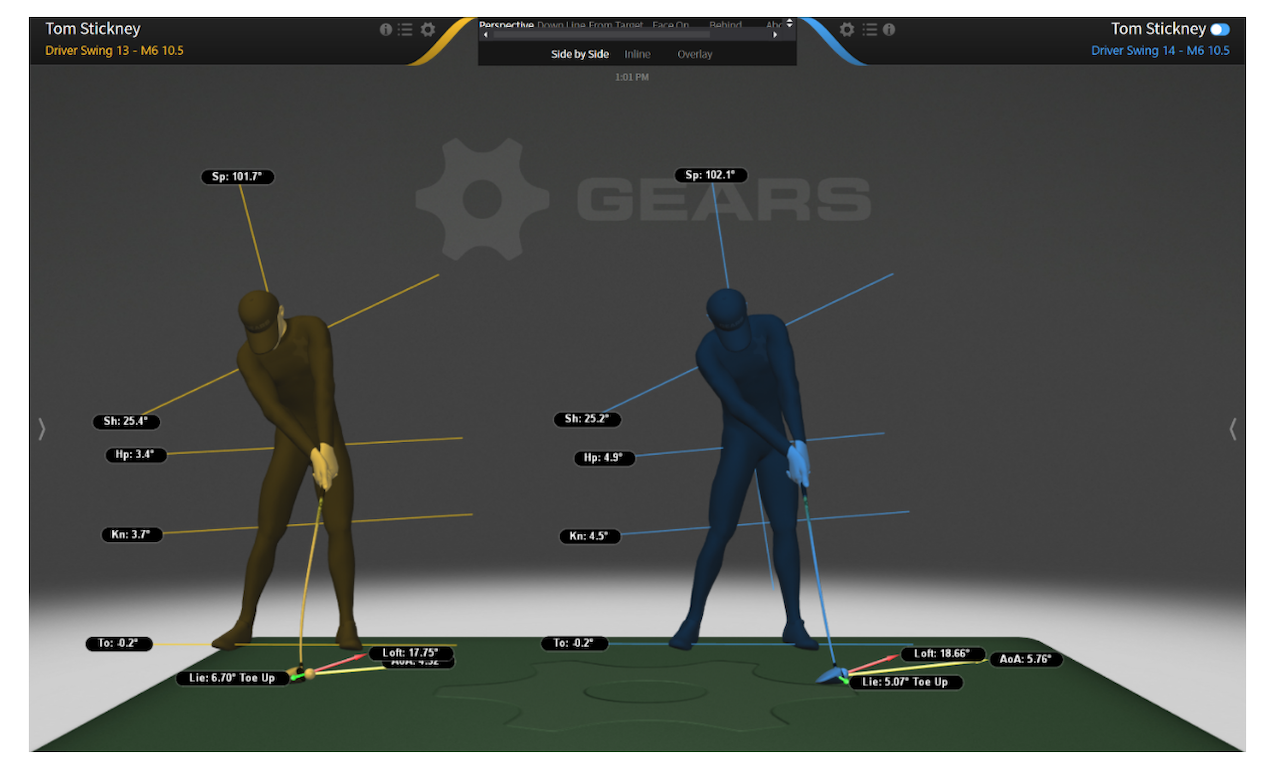Image resolution: width=1269 pixels, height=768 pixels.
Task: Click AoA: 5.76° label
Action: (x=1026, y=659)
